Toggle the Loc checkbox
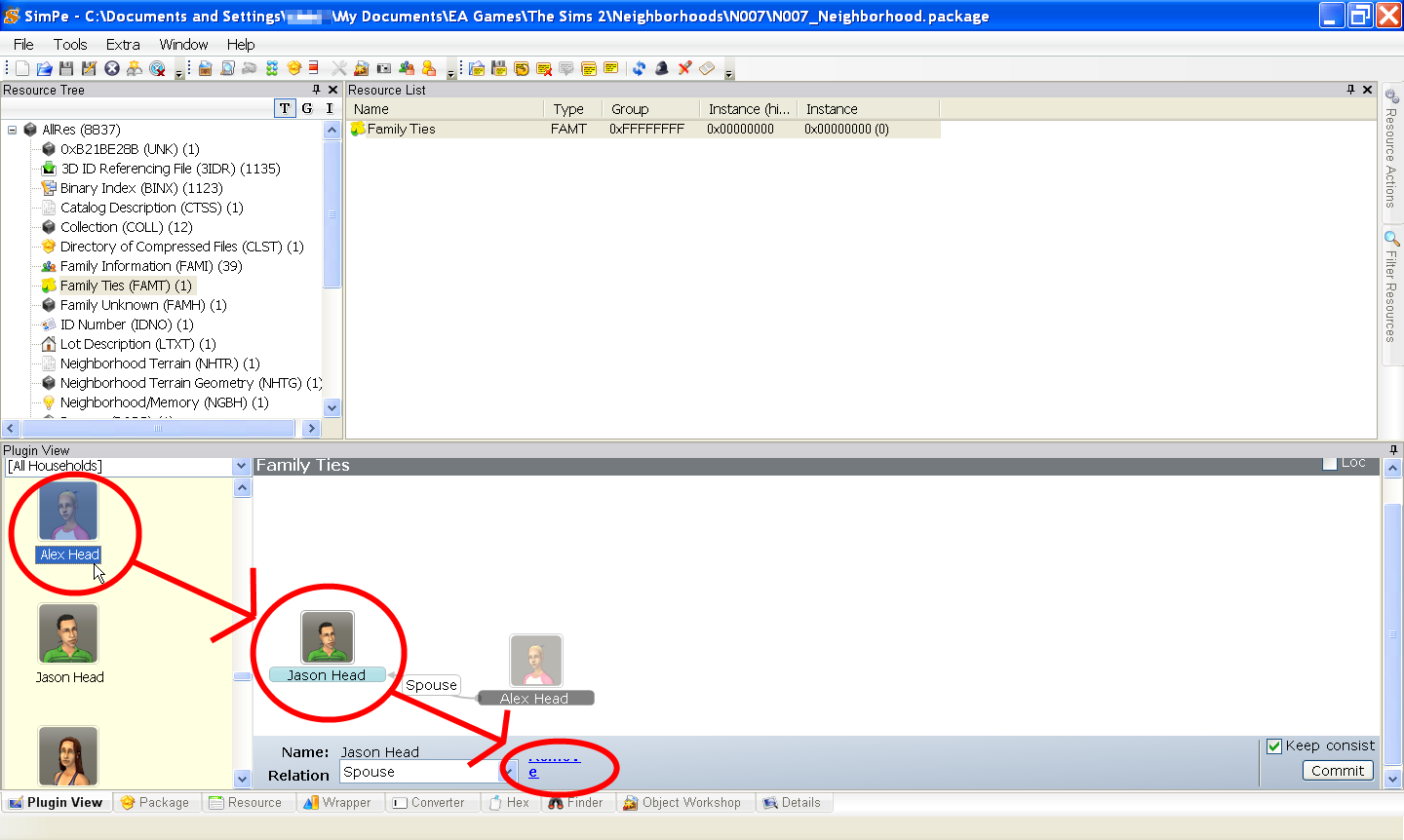The height and width of the screenshot is (840, 1404). click(x=1330, y=463)
